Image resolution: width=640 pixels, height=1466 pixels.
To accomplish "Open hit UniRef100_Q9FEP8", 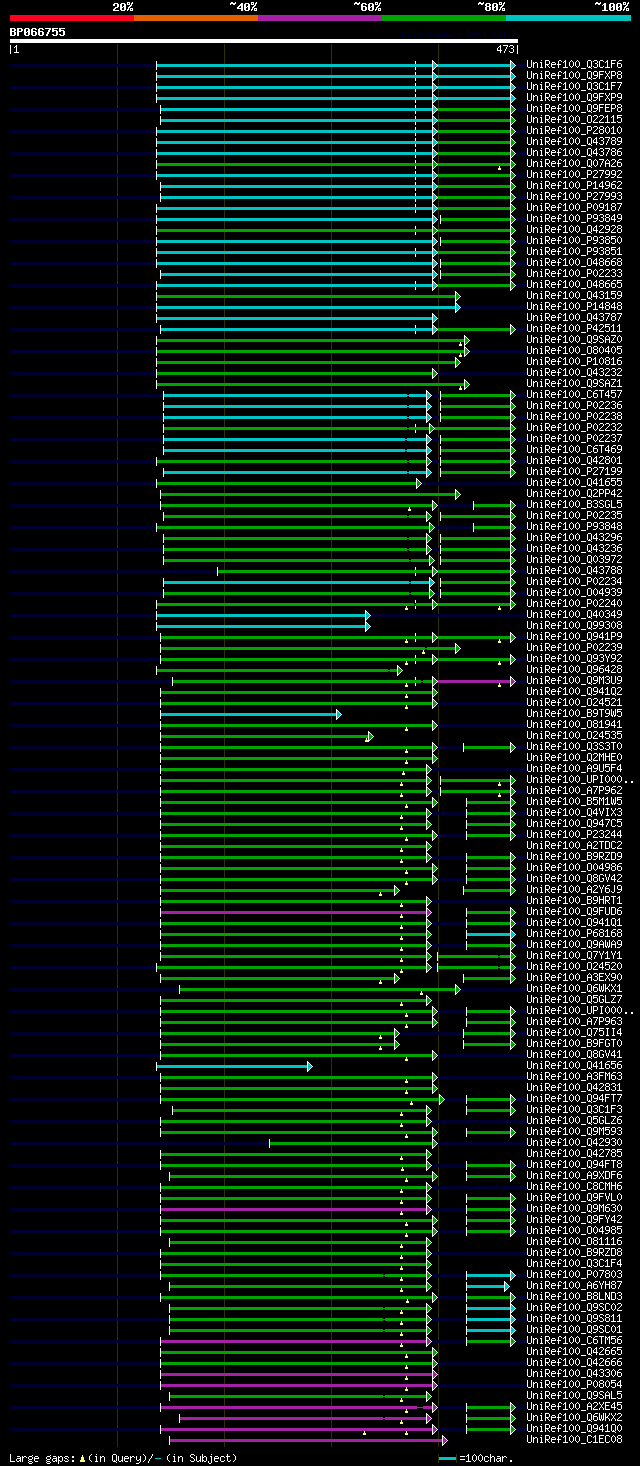I will click(x=574, y=108).
